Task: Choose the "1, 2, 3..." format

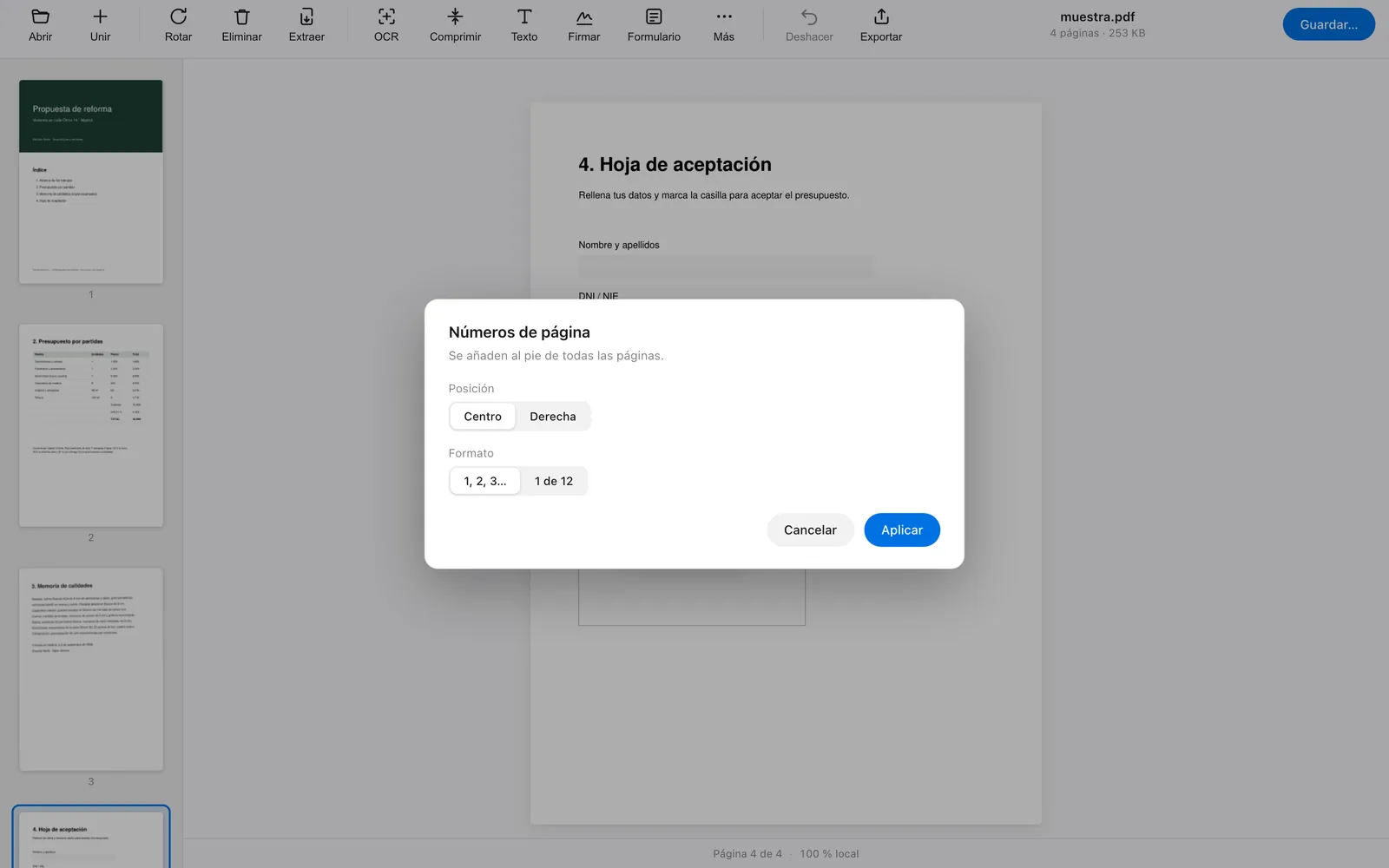Action: tap(485, 481)
